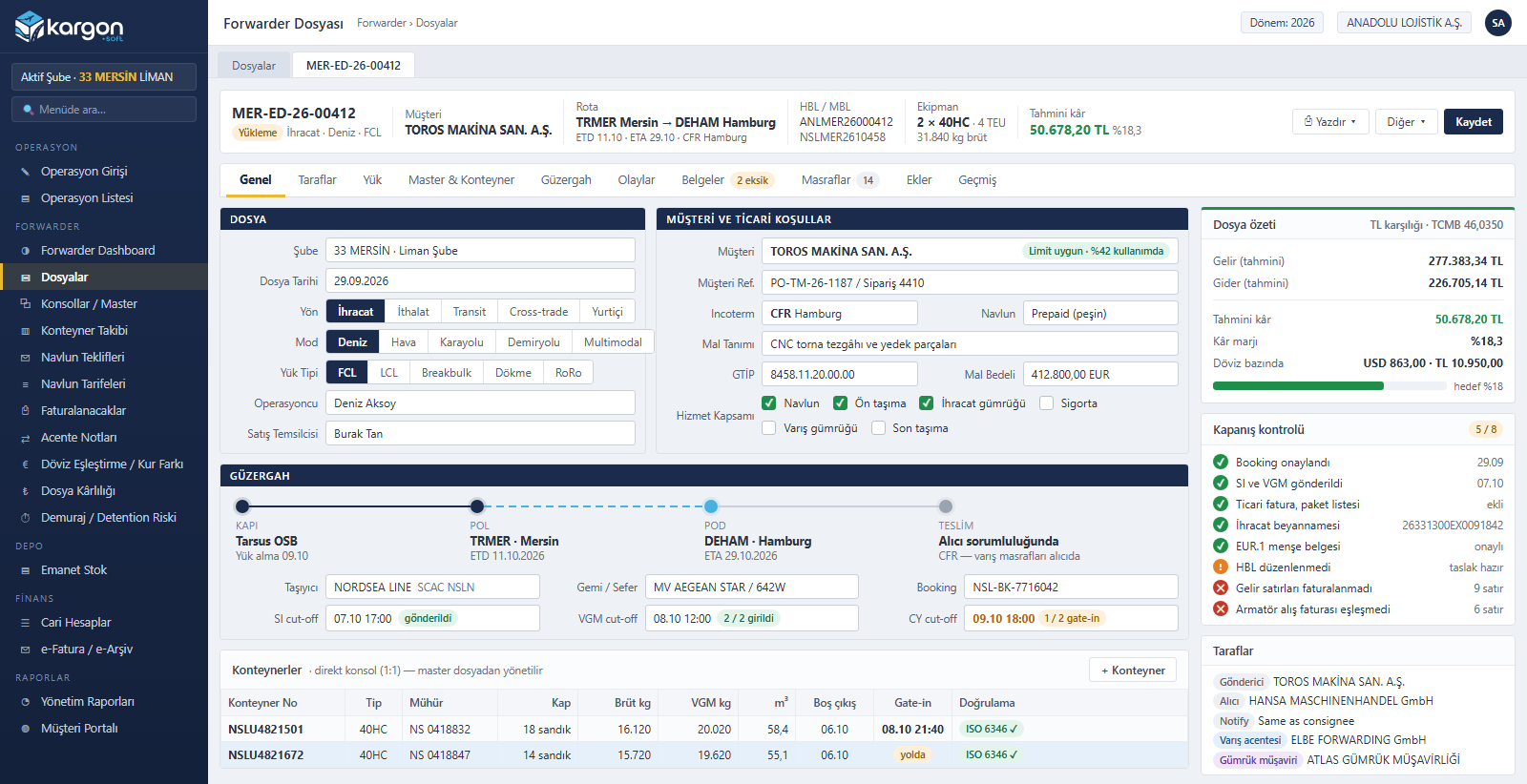Open the Yazdır dropdown
The width and height of the screenshot is (1527, 784).
[x=1330, y=122]
